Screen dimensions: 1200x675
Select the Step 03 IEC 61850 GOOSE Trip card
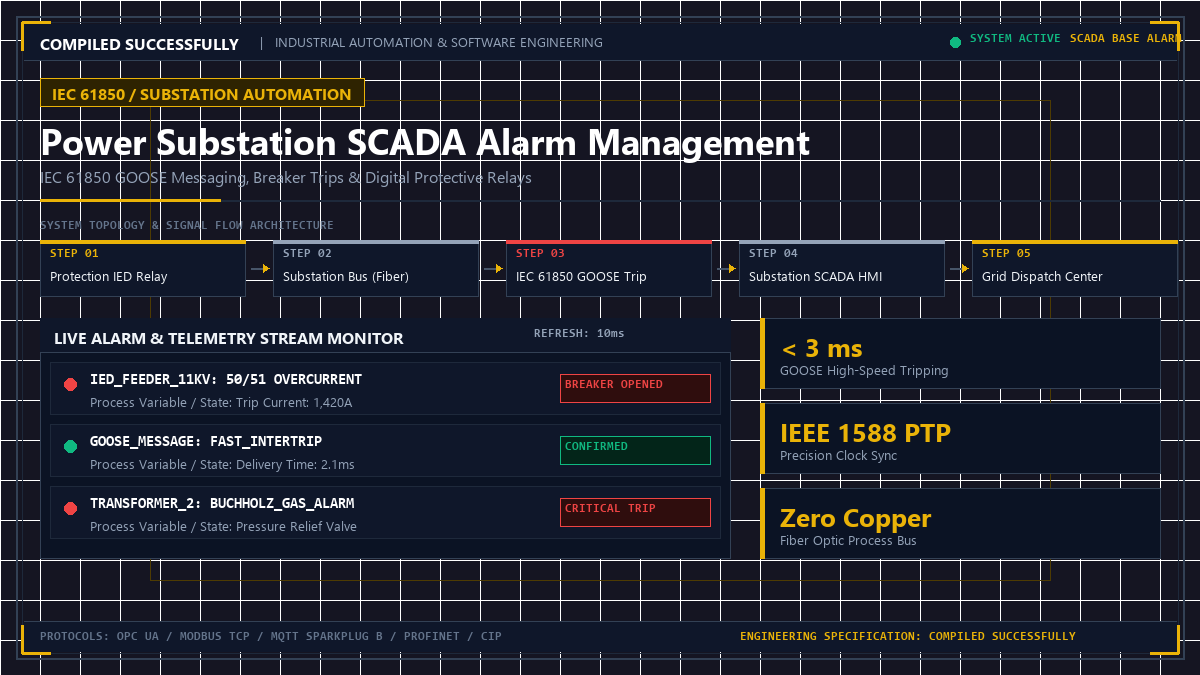[x=609, y=268]
